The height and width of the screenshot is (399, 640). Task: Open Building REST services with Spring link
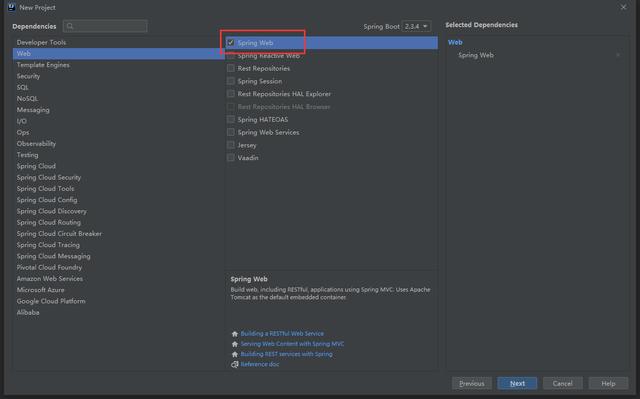[287, 354]
